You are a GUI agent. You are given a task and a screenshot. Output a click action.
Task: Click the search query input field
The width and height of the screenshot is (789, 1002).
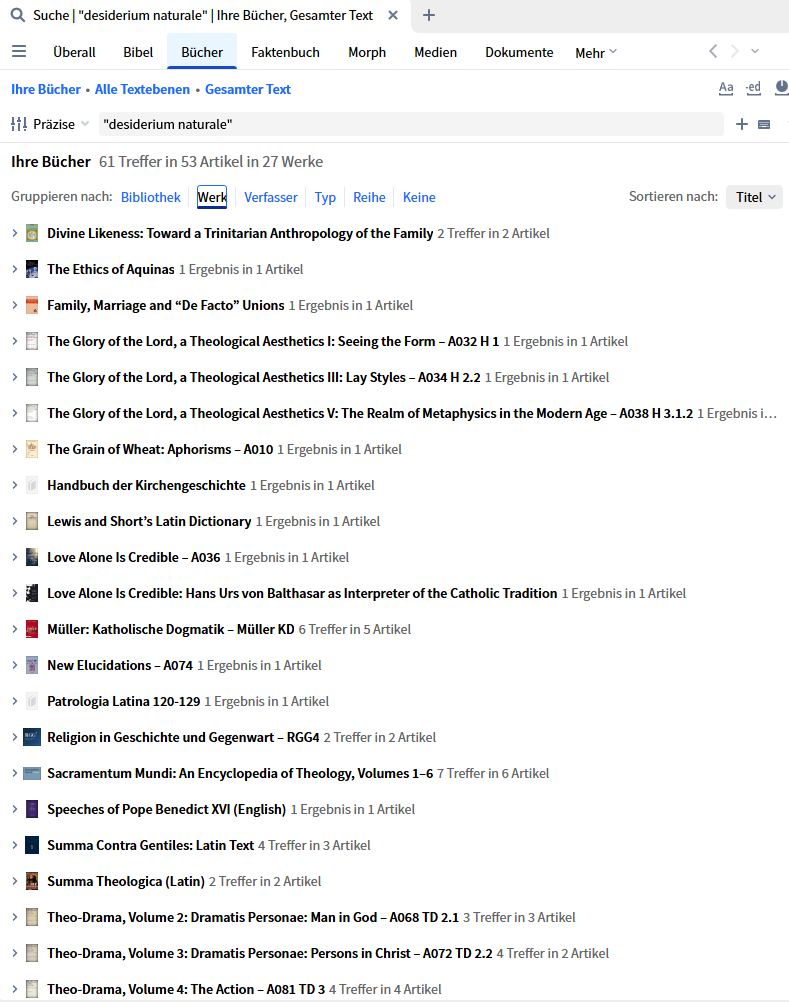click(411, 124)
